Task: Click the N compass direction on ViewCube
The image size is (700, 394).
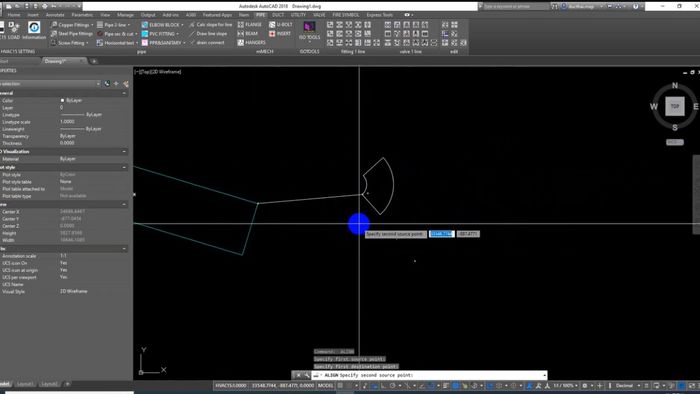Action: pos(675,85)
